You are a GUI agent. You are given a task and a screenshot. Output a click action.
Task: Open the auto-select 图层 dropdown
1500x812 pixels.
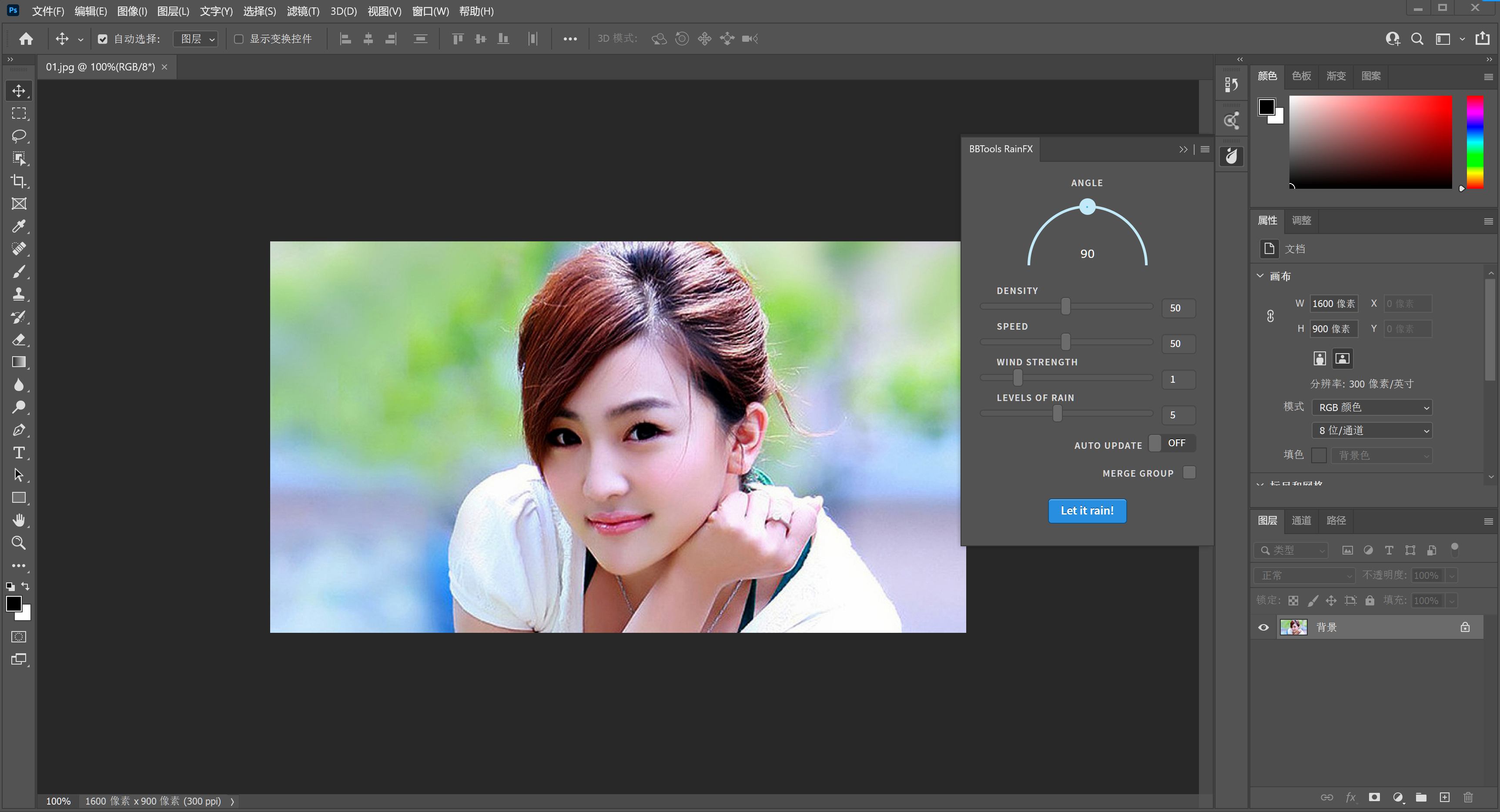196,39
